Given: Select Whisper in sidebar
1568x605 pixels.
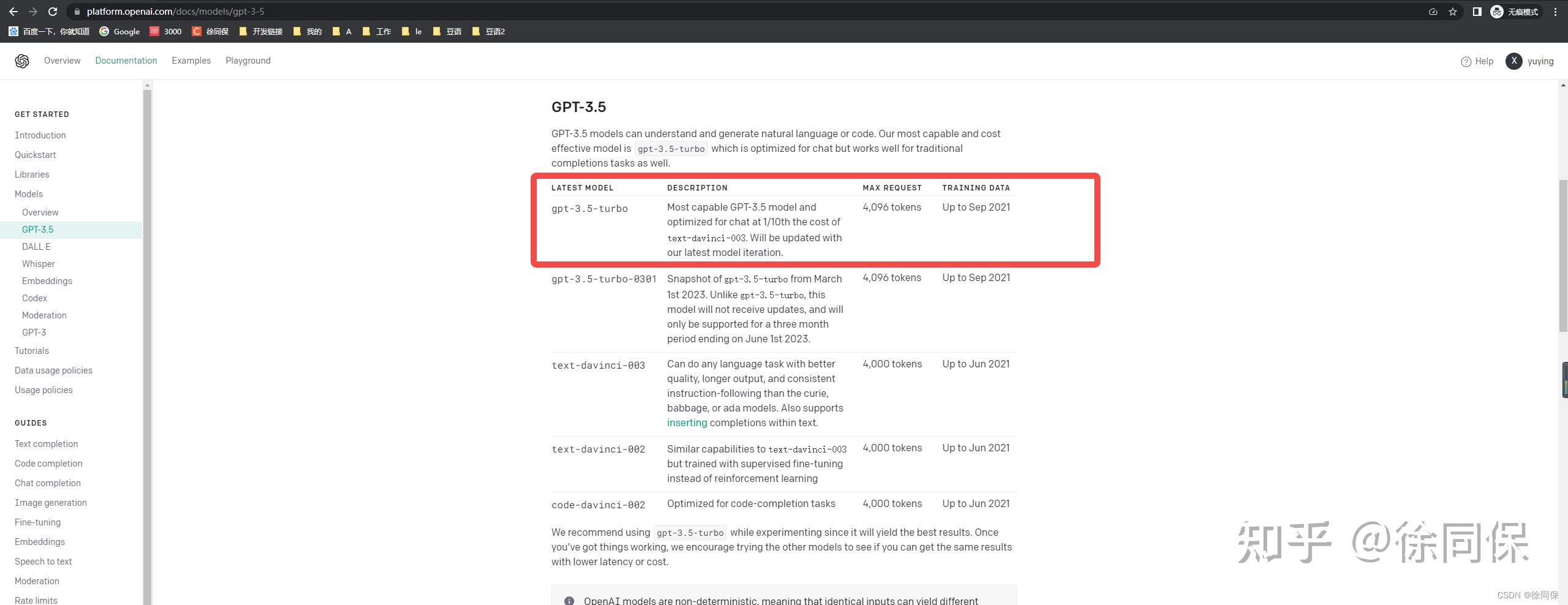Looking at the screenshot, I should click(x=39, y=264).
